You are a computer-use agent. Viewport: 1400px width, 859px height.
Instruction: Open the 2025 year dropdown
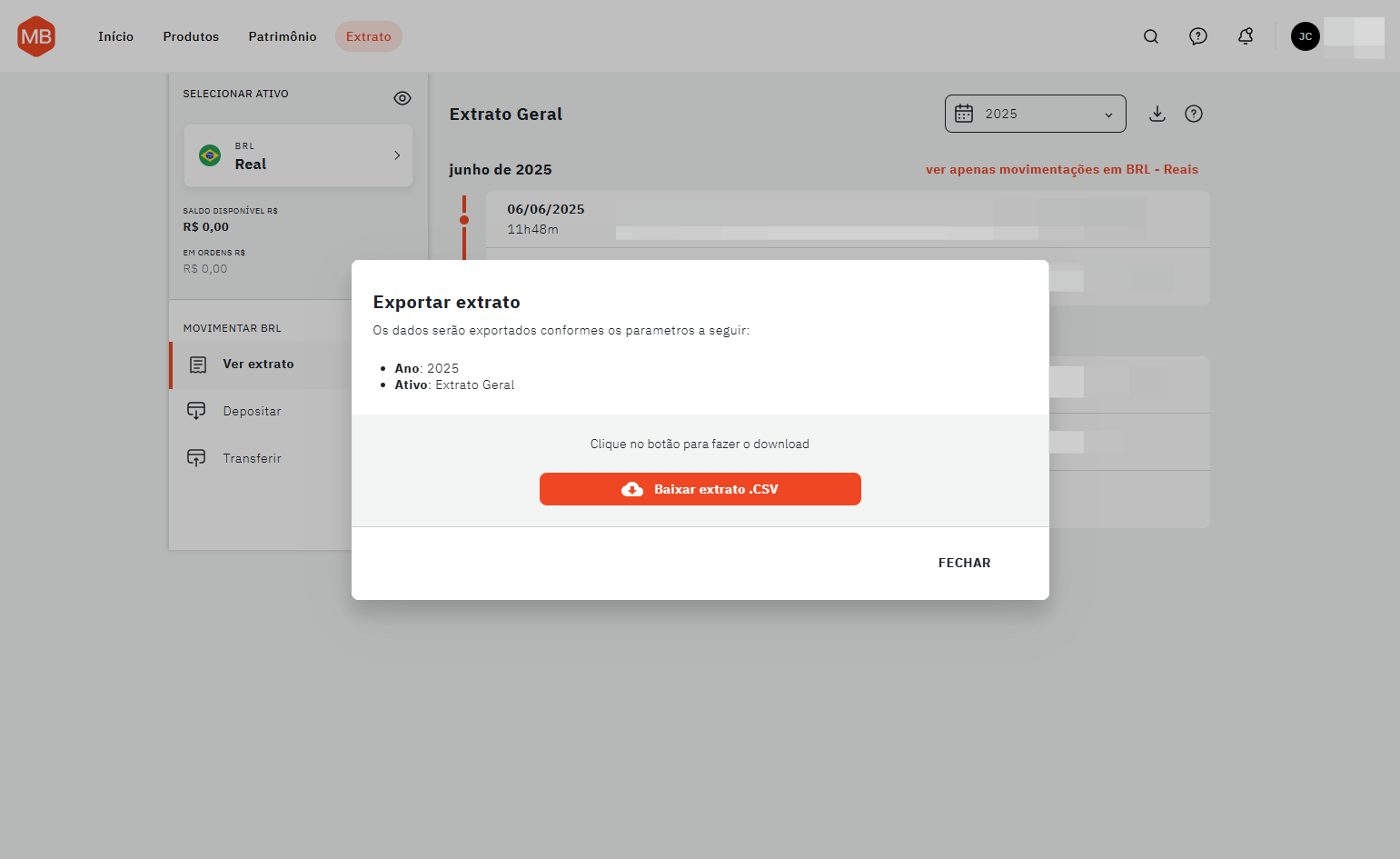pos(1036,114)
